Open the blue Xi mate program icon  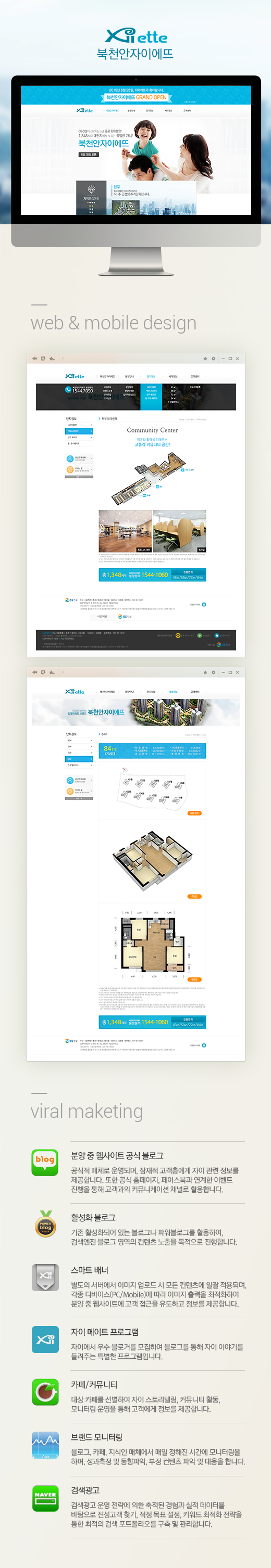pos(45,1339)
